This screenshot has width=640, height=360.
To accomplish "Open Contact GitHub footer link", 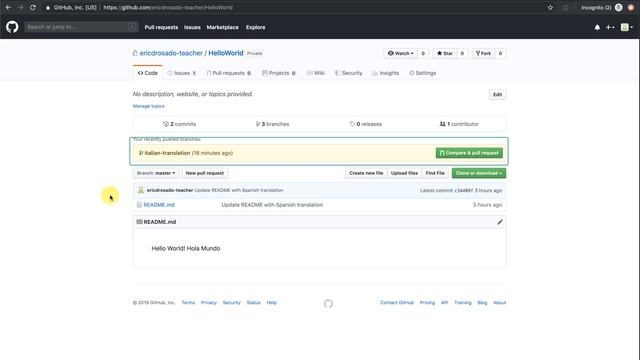I will coord(397,303).
